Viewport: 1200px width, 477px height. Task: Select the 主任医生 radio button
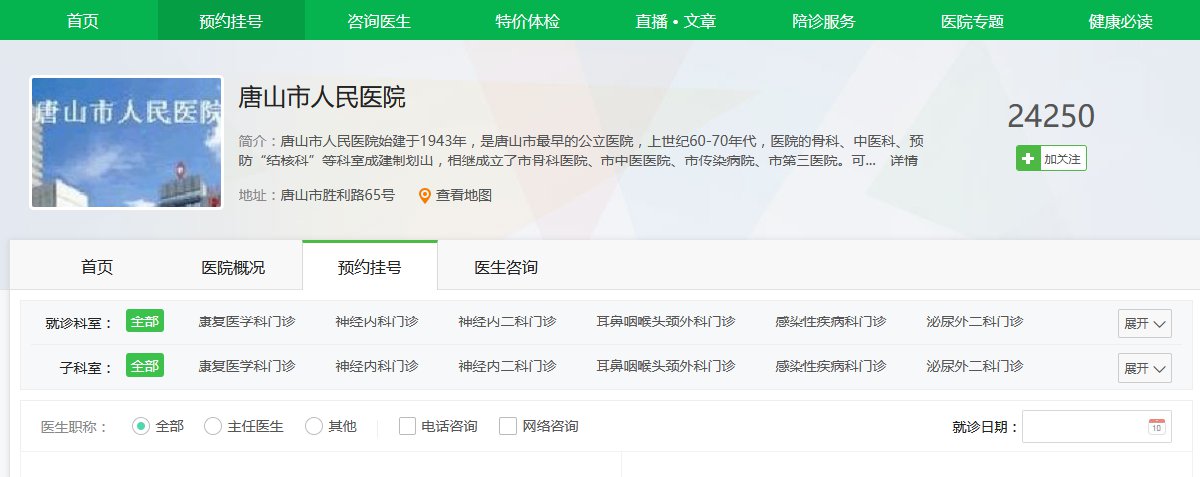pyautogui.click(x=213, y=426)
